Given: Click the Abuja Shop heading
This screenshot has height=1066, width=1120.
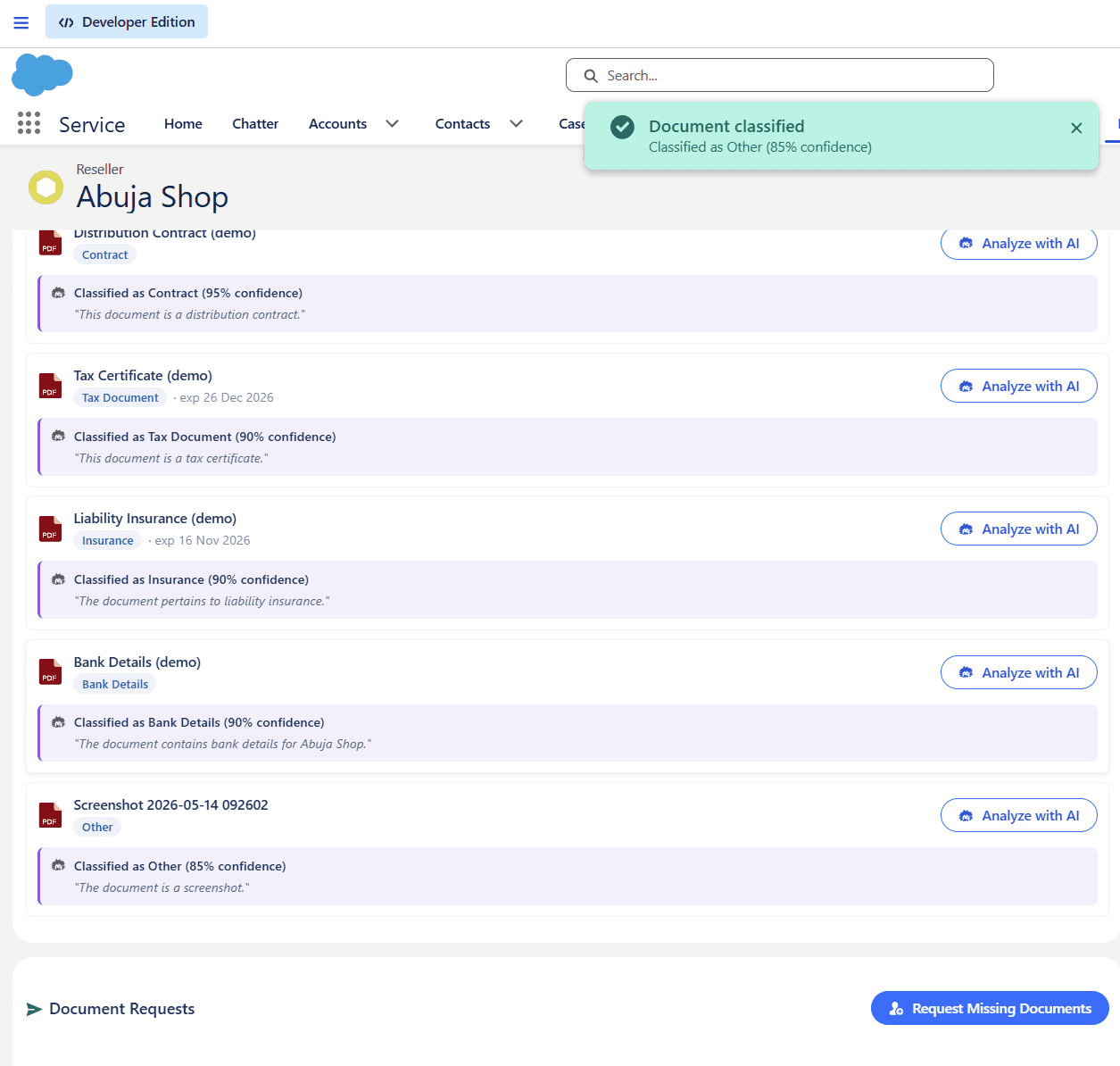Looking at the screenshot, I should [x=153, y=196].
